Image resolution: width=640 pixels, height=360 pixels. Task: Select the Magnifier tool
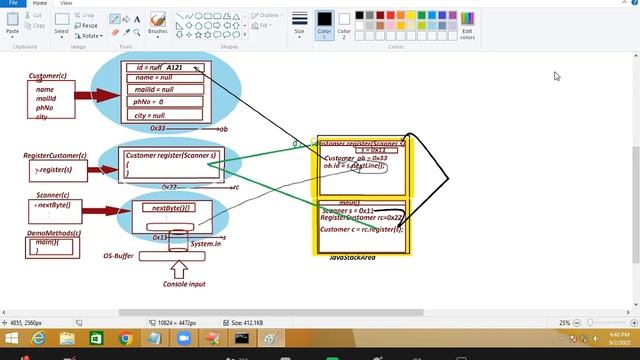[x=137, y=32]
